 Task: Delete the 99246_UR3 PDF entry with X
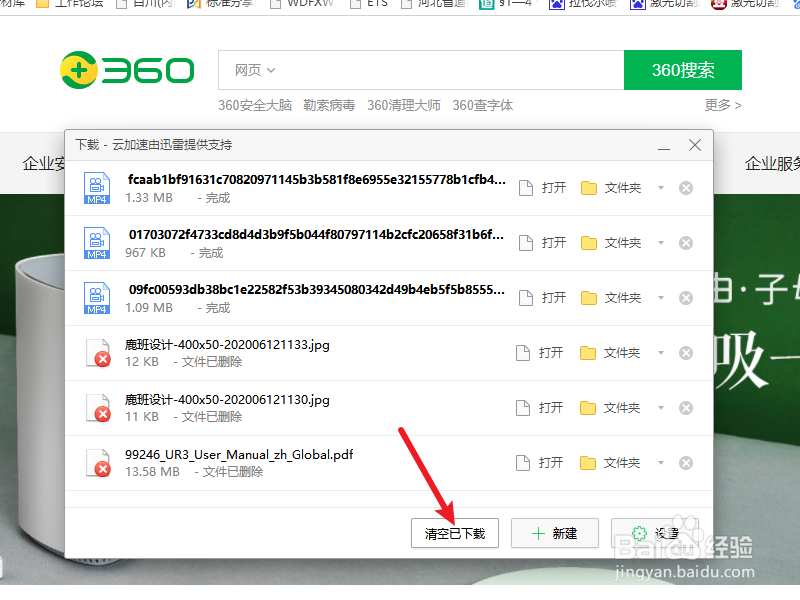click(x=686, y=462)
